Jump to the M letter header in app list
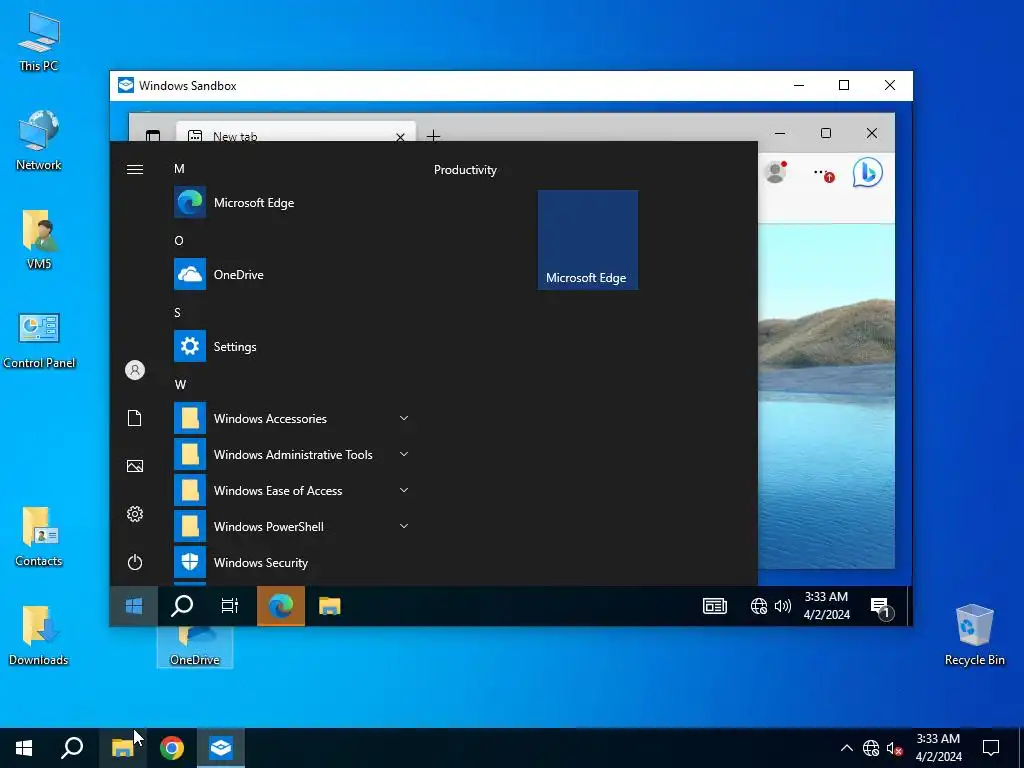 pyautogui.click(x=179, y=169)
